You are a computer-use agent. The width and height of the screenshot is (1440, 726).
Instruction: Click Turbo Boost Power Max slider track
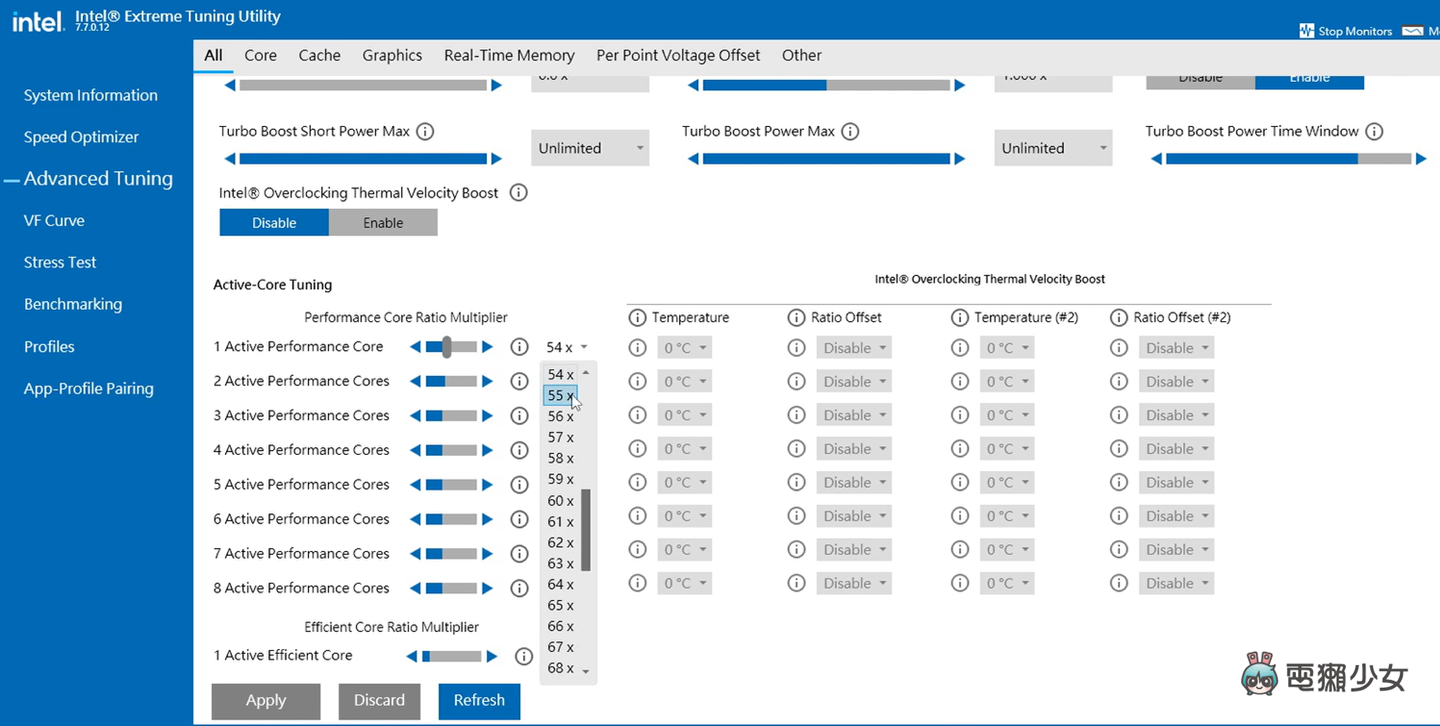click(826, 158)
